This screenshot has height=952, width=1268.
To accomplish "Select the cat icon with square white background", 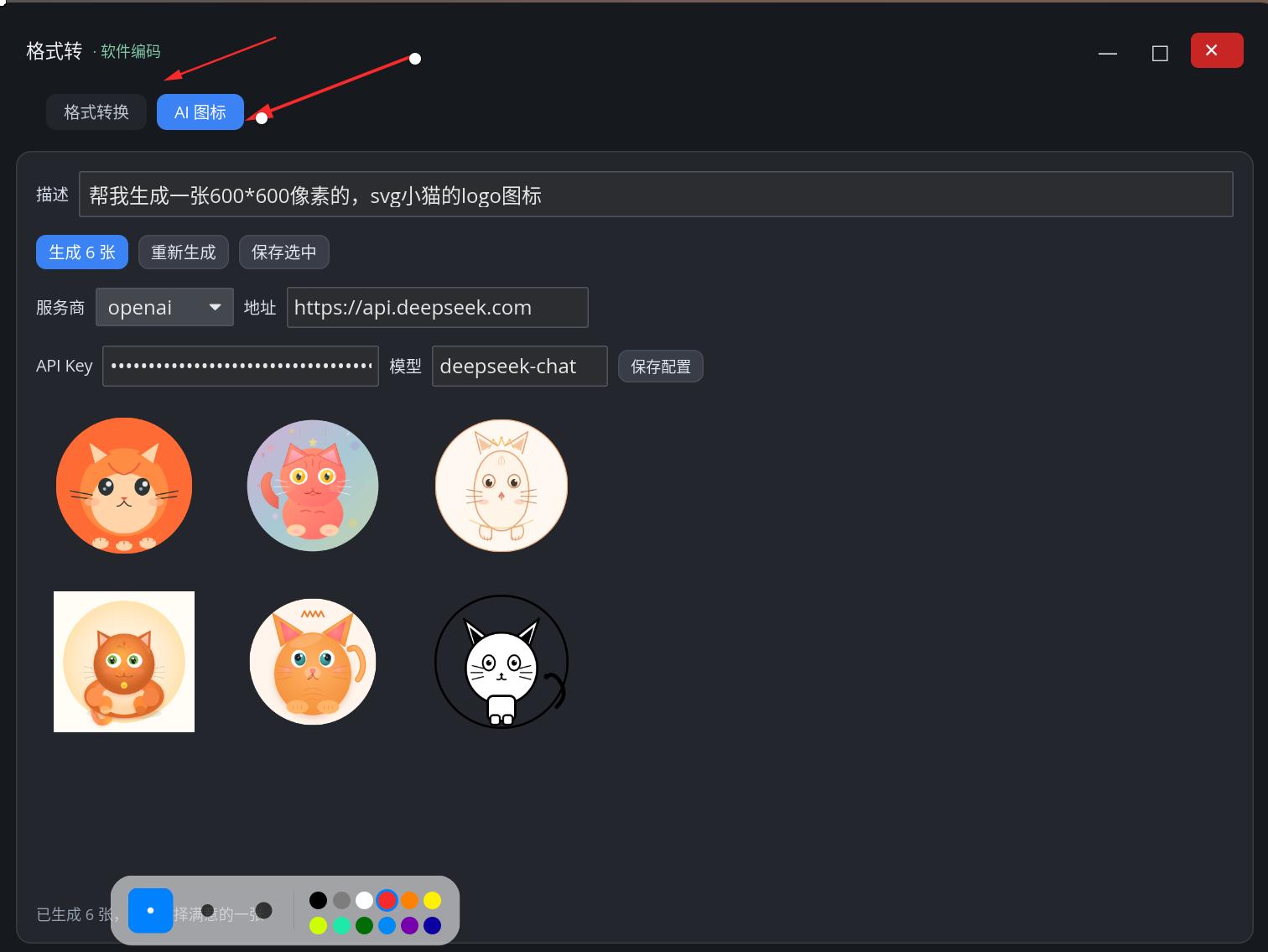I will [x=124, y=662].
